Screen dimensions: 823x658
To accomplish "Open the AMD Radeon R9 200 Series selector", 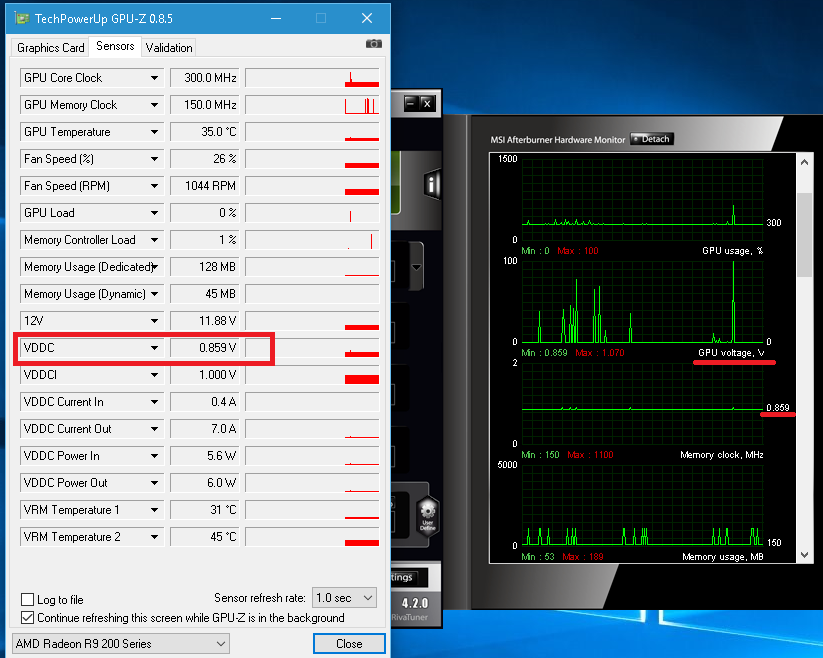I will pyautogui.click(x=121, y=644).
